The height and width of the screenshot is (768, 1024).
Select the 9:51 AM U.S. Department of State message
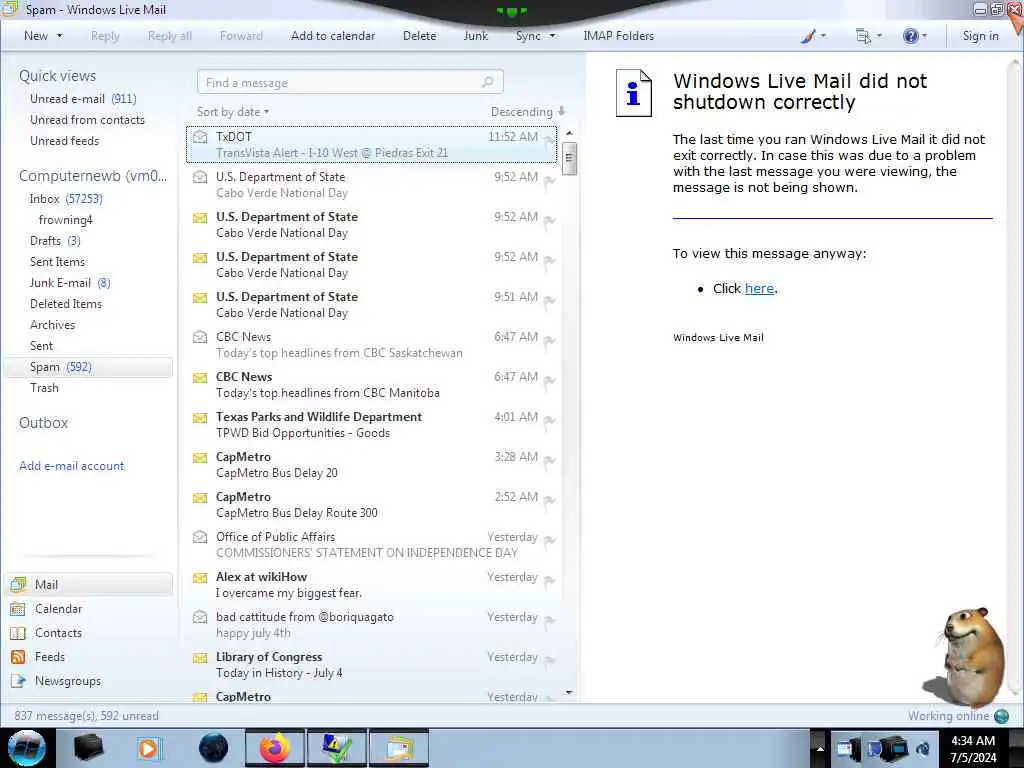(372, 305)
